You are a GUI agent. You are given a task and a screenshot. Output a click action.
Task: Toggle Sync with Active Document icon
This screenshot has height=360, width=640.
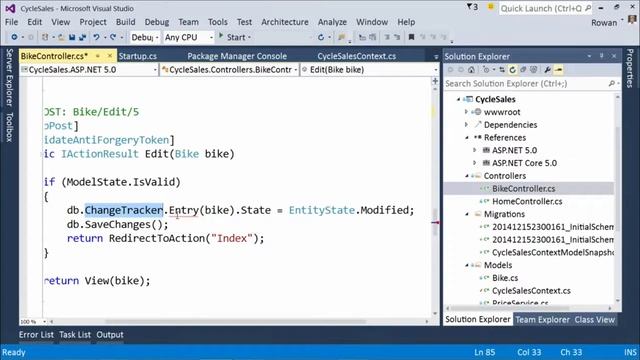(502, 70)
